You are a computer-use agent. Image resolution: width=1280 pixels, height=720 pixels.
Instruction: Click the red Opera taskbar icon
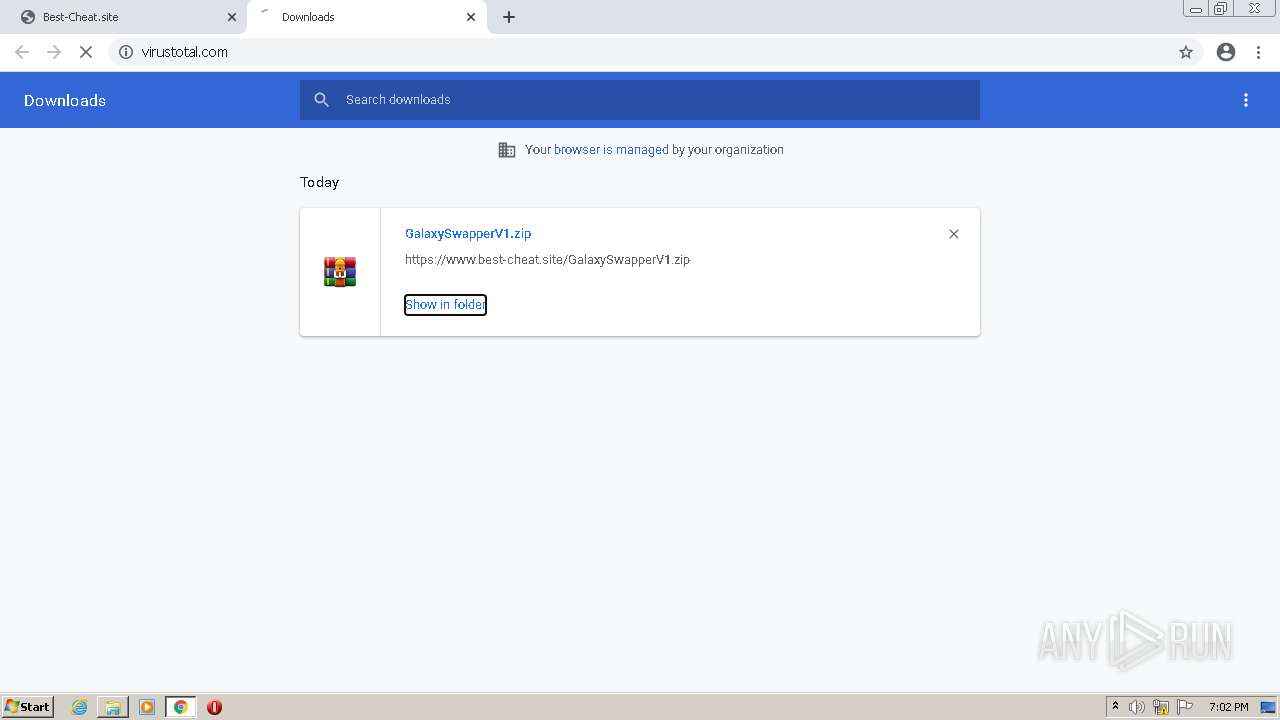click(x=214, y=707)
